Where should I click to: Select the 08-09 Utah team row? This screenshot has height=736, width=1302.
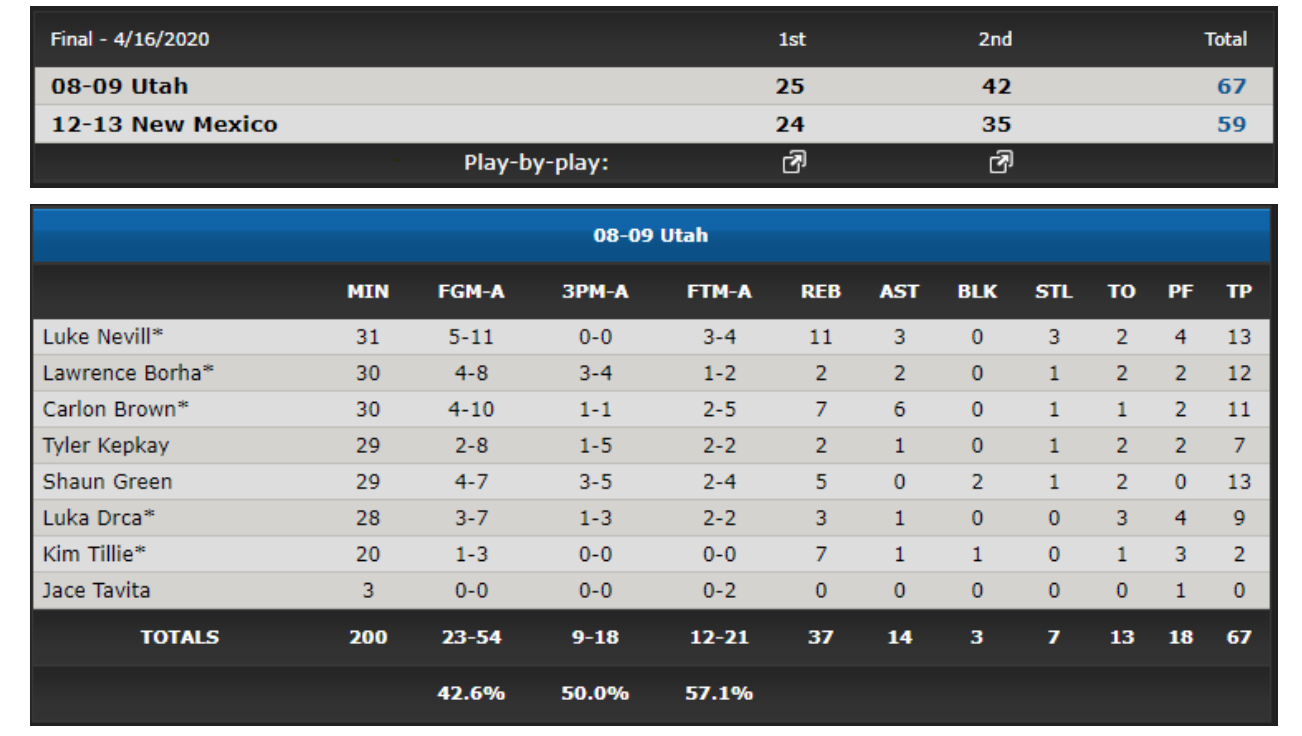[653, 86]
